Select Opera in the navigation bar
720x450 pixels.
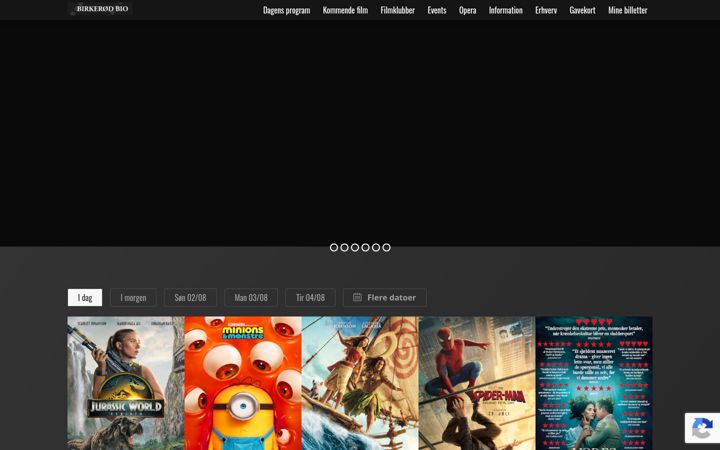click(467, 10)
